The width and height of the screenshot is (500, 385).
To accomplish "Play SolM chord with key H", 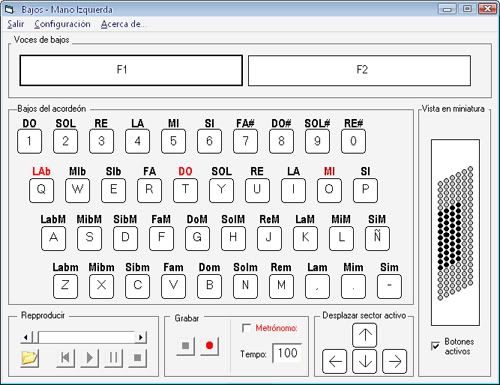I will [234, 238].
